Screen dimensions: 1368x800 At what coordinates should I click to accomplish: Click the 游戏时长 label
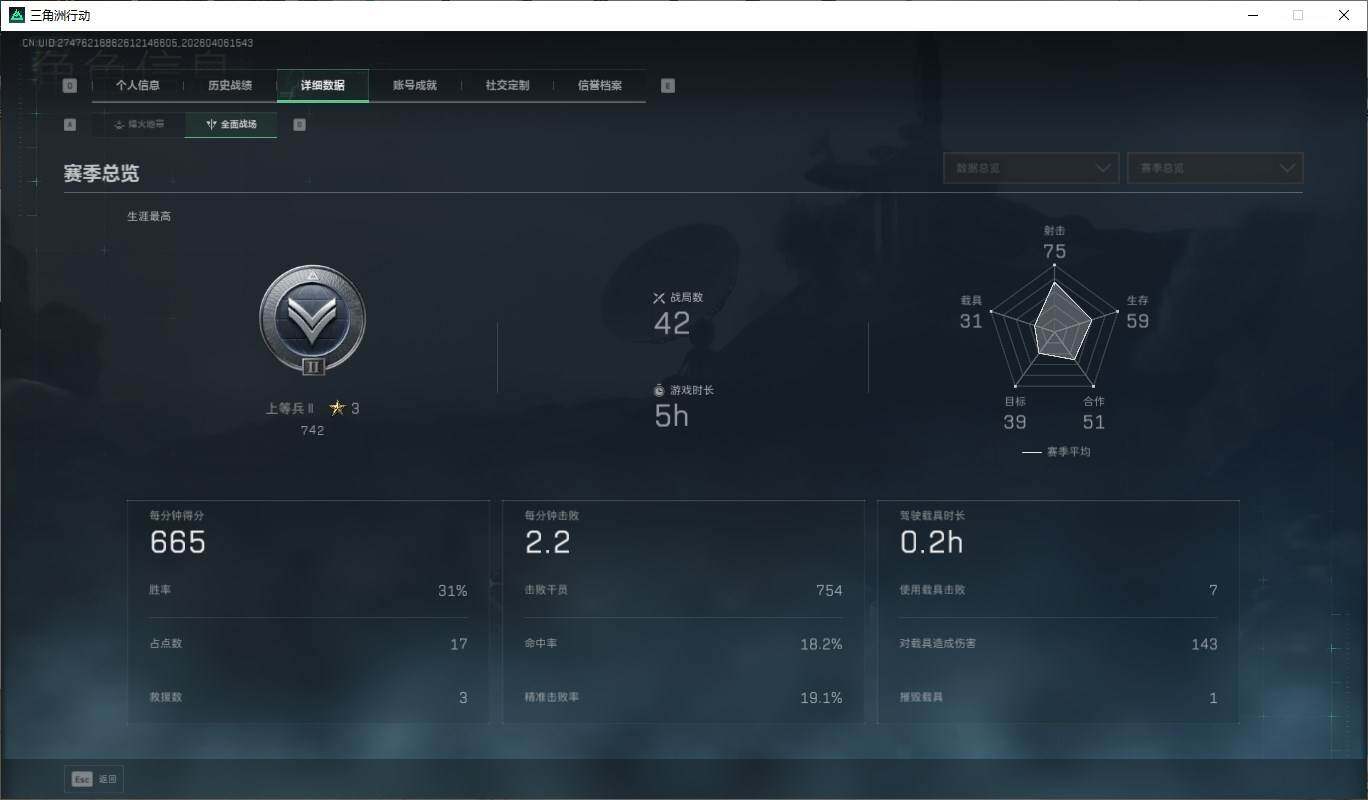pos(692,390)
